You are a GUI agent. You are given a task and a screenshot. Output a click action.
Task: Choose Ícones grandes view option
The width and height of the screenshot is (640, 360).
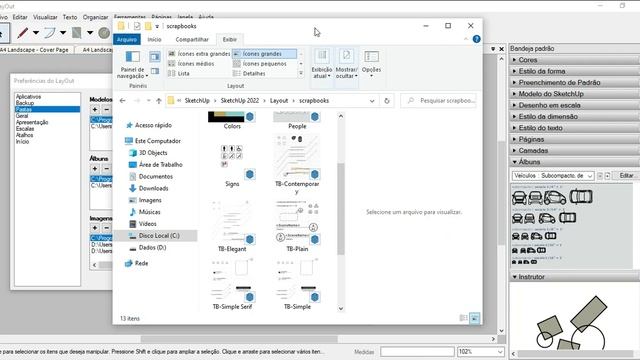264,53
